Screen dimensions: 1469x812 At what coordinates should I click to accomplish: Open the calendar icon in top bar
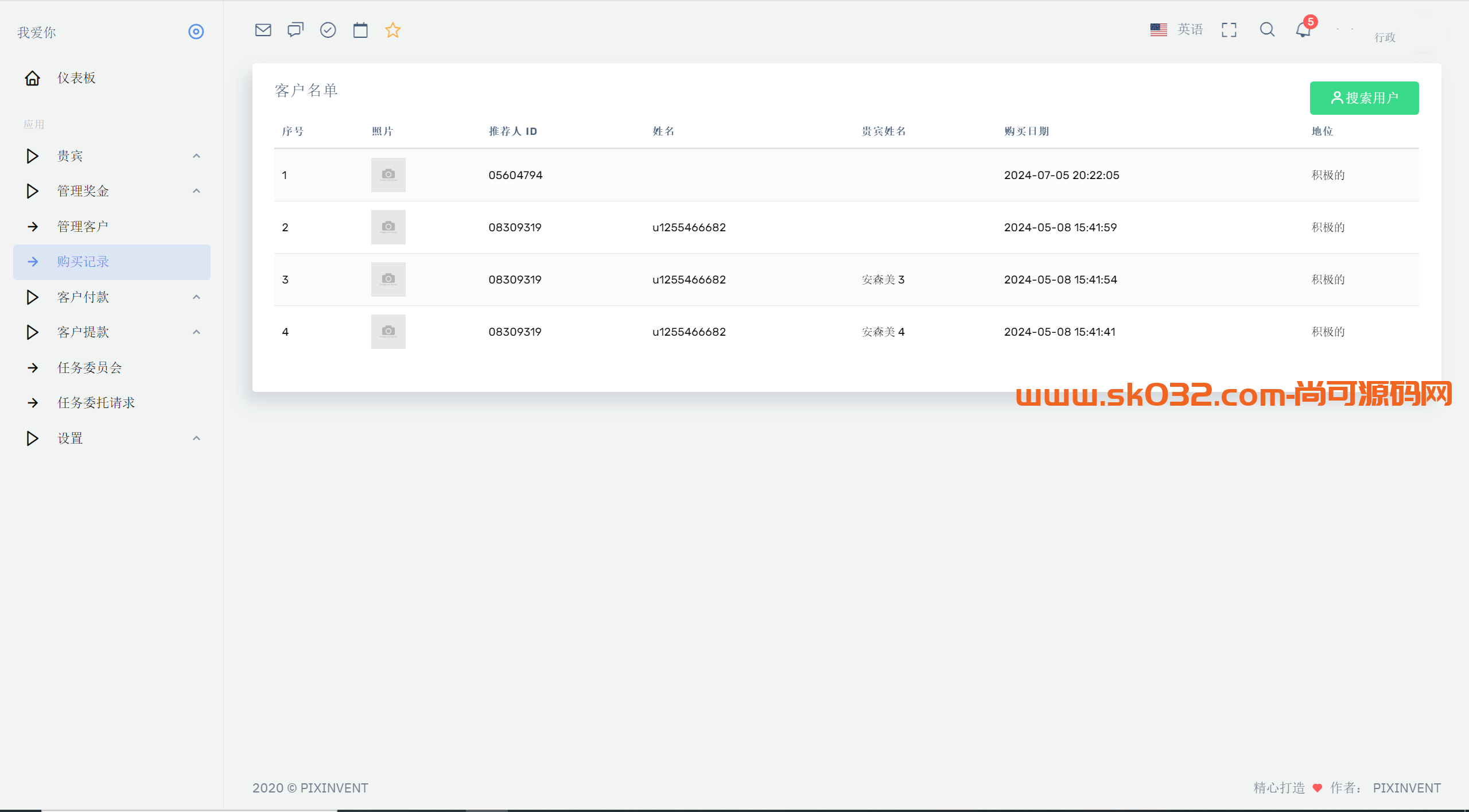[360, 30]
